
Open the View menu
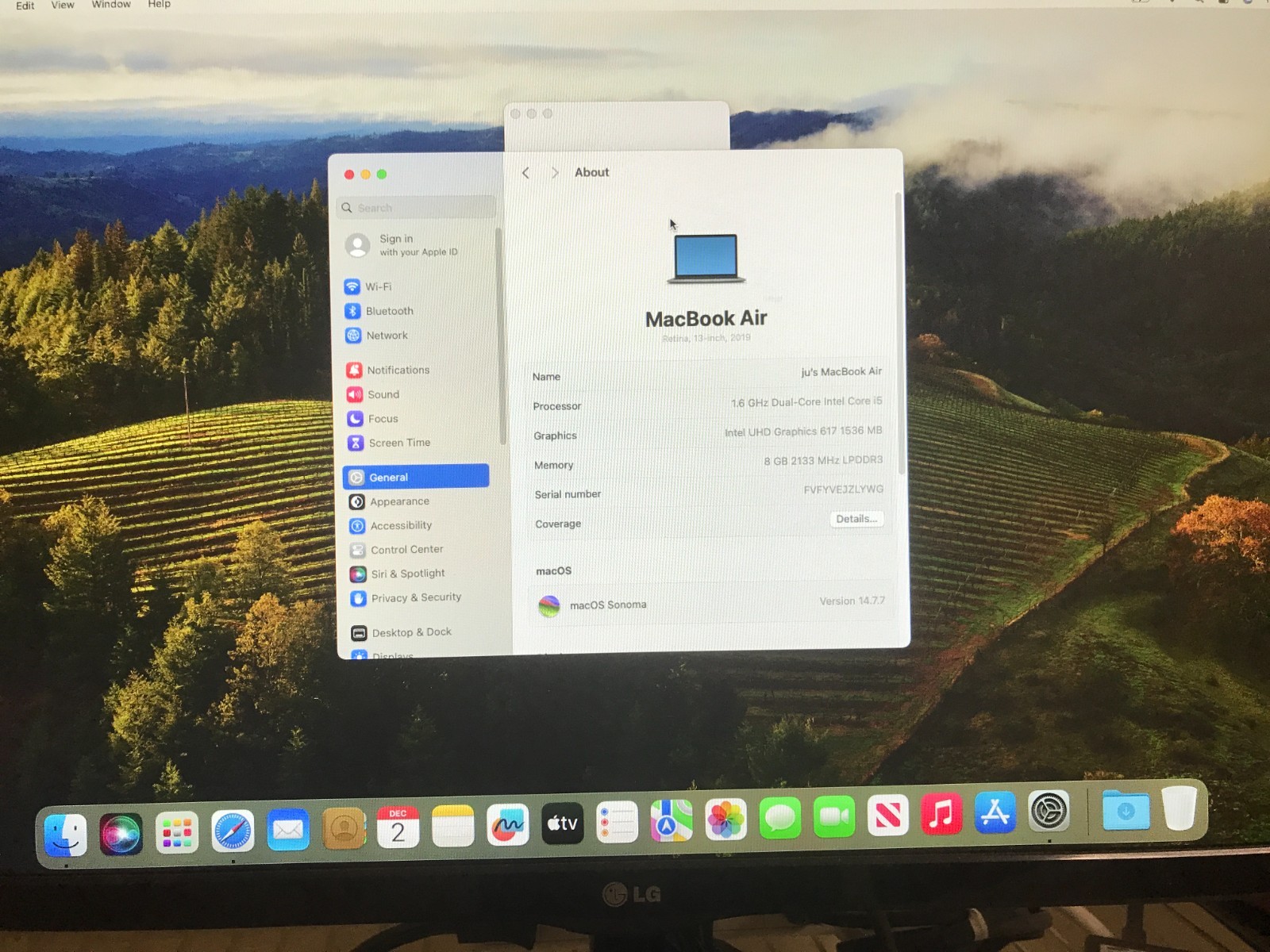tap(63, 5)
